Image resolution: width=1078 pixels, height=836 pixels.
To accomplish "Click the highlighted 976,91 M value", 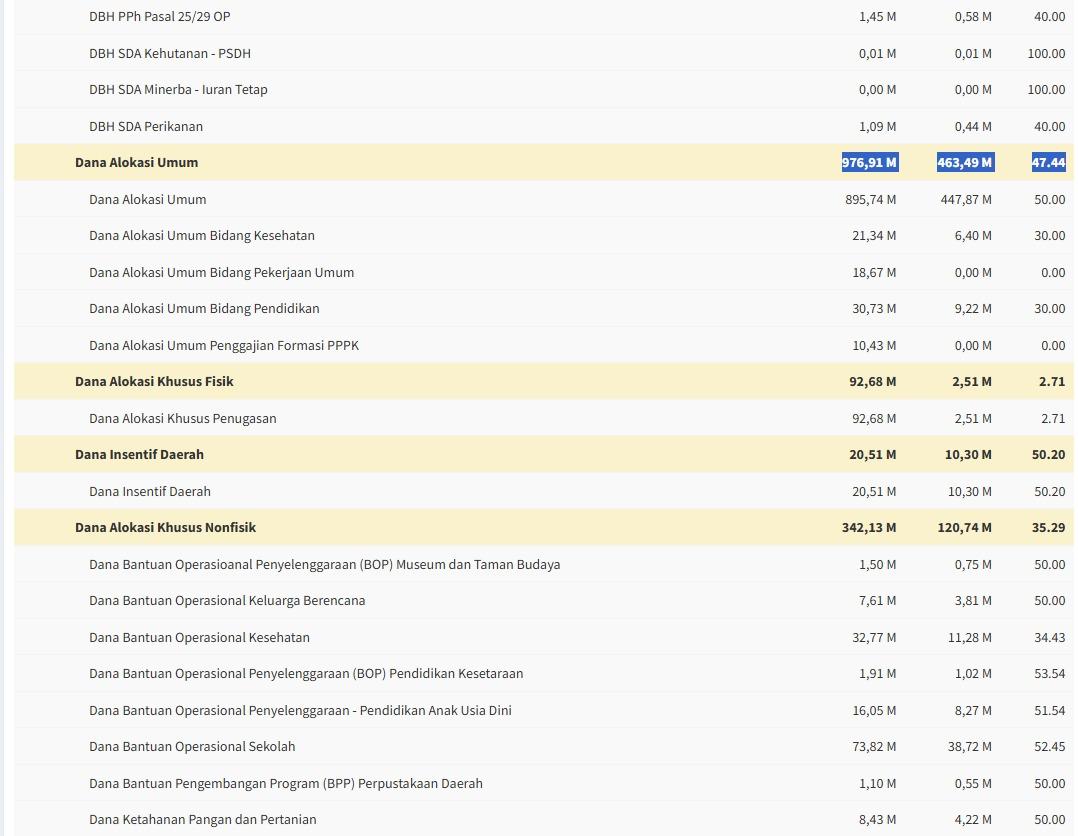I will 869,162.
